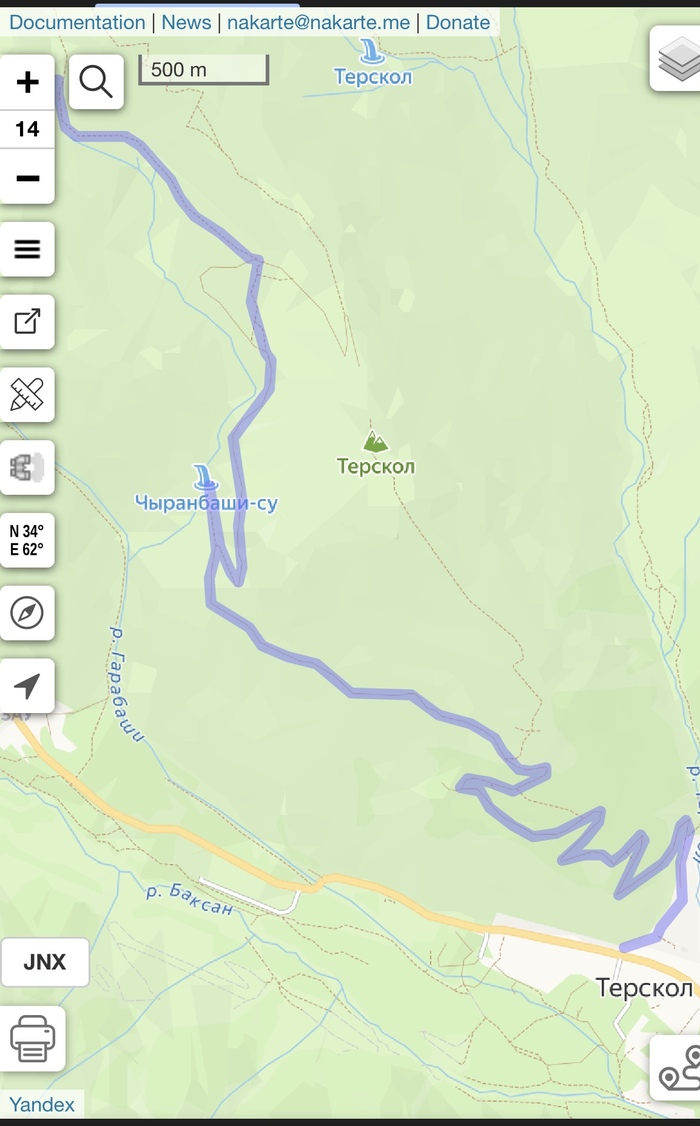Open the search magnifier tool

click(x=96, y=82)
